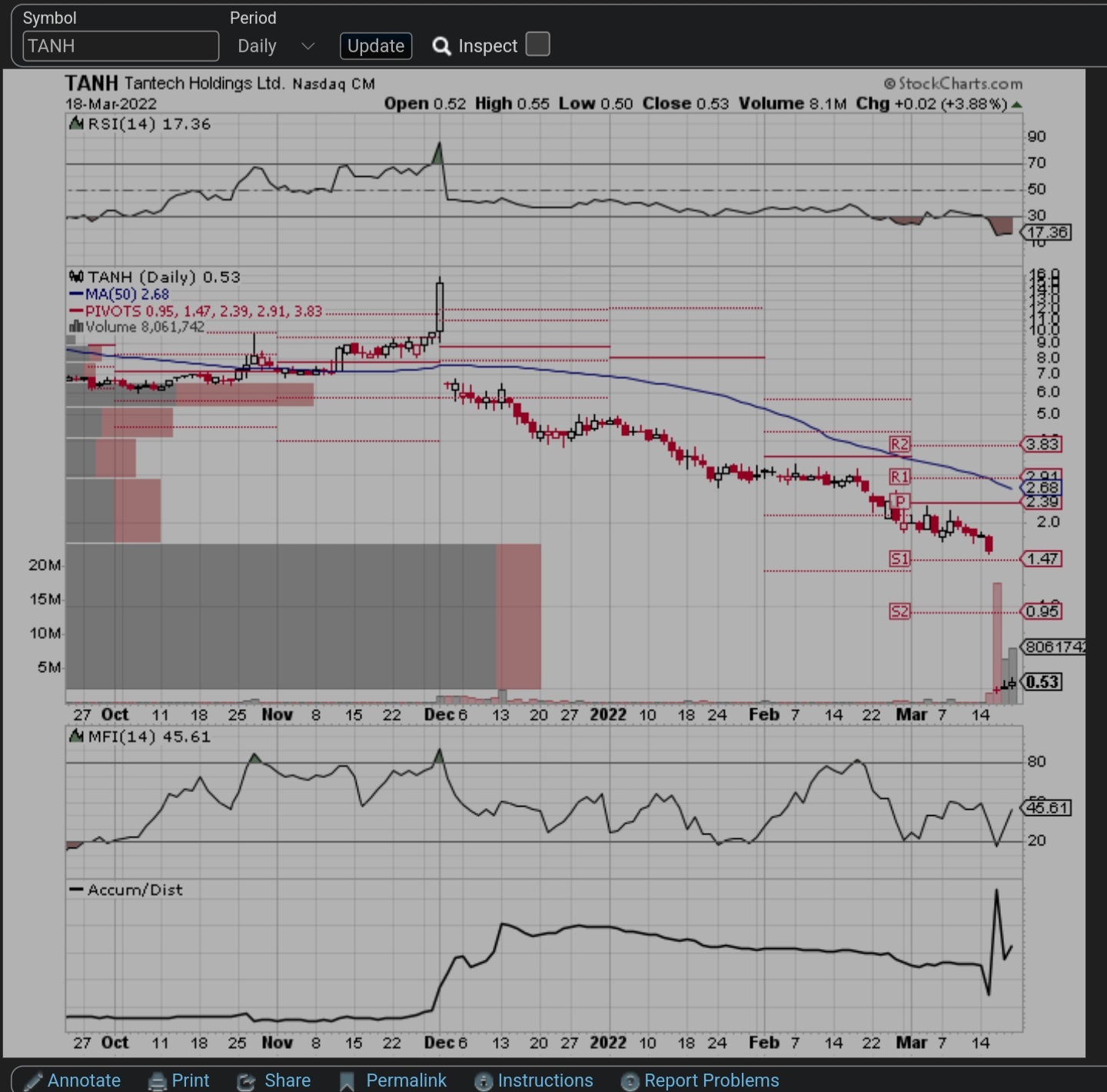
Task: Click the MFI(14) 45.61 indicator label
Action: [x=141, y=737]
